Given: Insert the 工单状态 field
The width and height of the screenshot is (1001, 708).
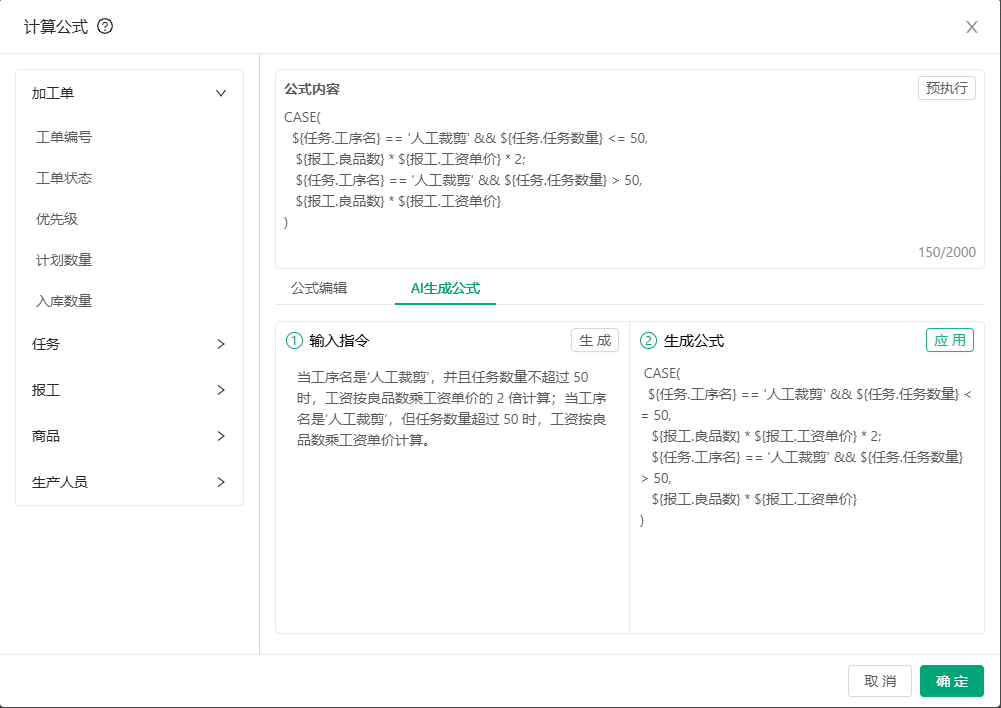Looking at the screenshot, I should pos(64,178).
